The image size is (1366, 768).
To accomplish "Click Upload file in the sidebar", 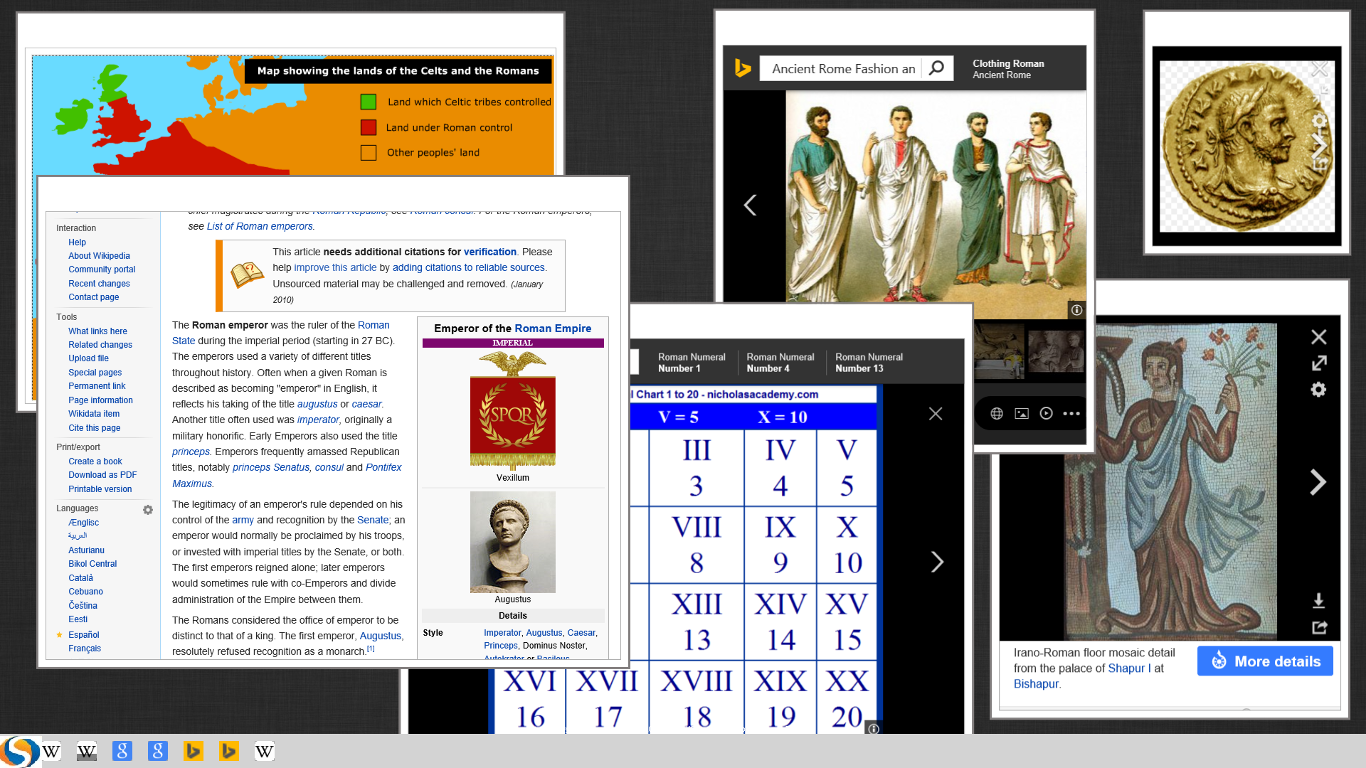I will click(89, 358).
